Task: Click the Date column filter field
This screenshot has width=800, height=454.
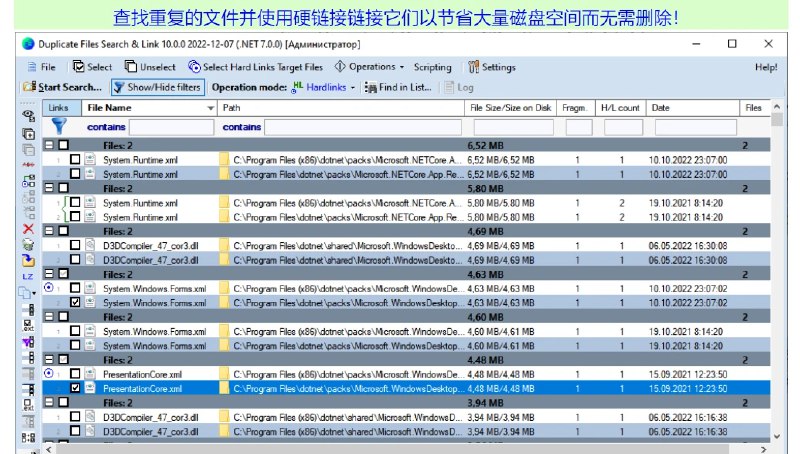Action: [696, 127]
